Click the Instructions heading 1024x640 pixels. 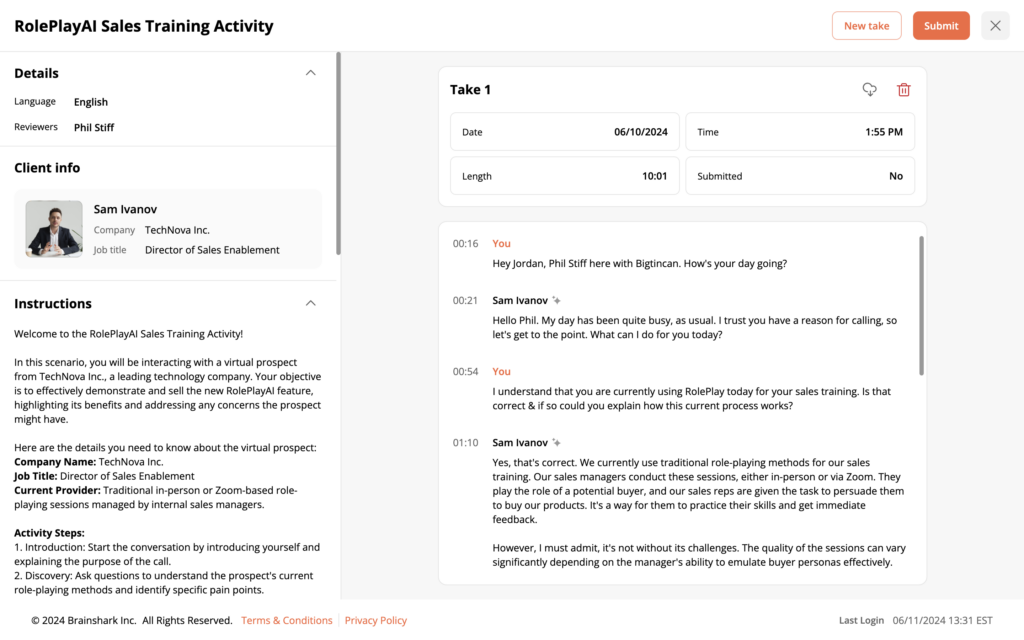pos(53,304)
